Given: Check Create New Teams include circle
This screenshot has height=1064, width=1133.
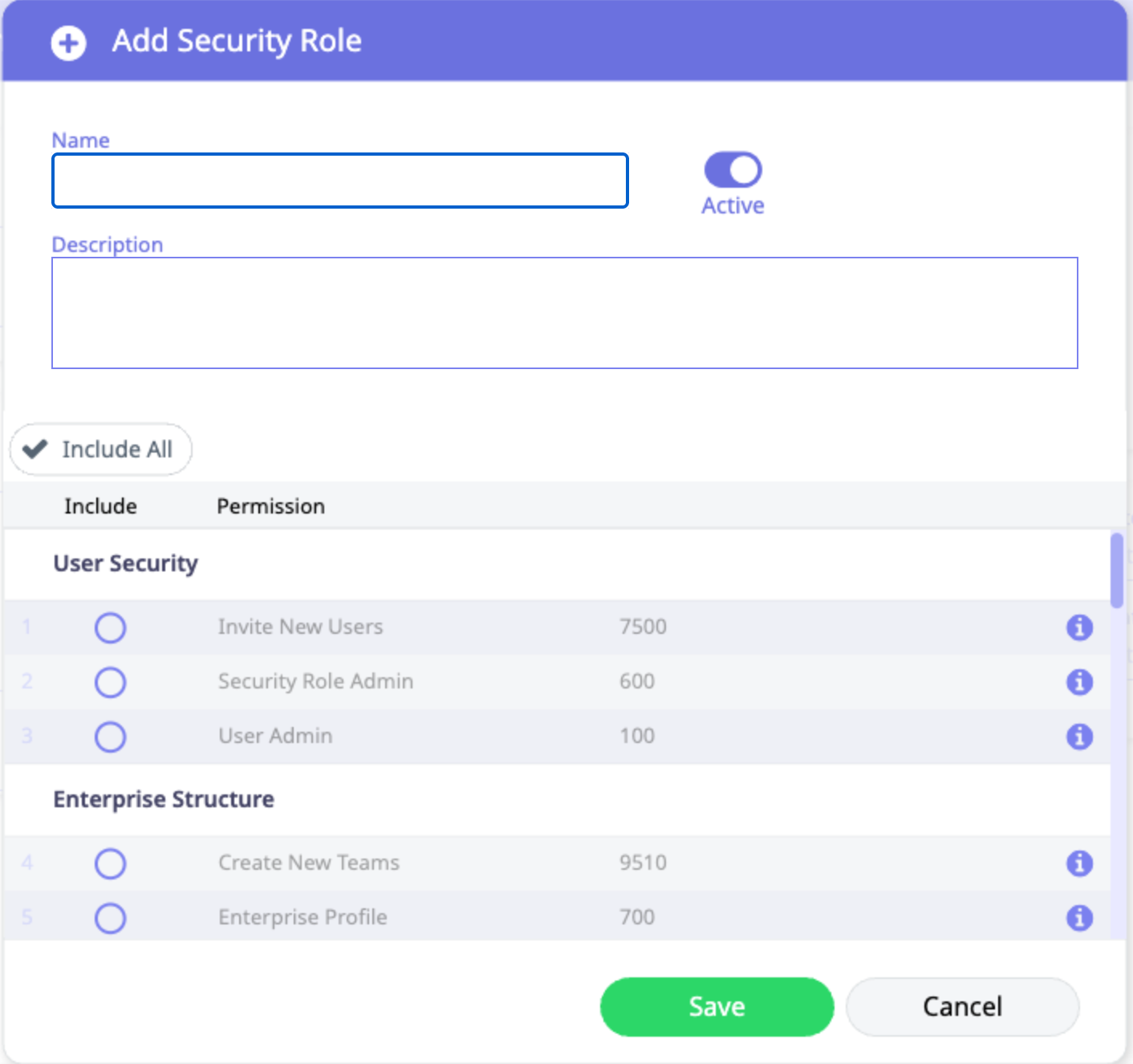Looking at the screenshot, I should point(111,863).
